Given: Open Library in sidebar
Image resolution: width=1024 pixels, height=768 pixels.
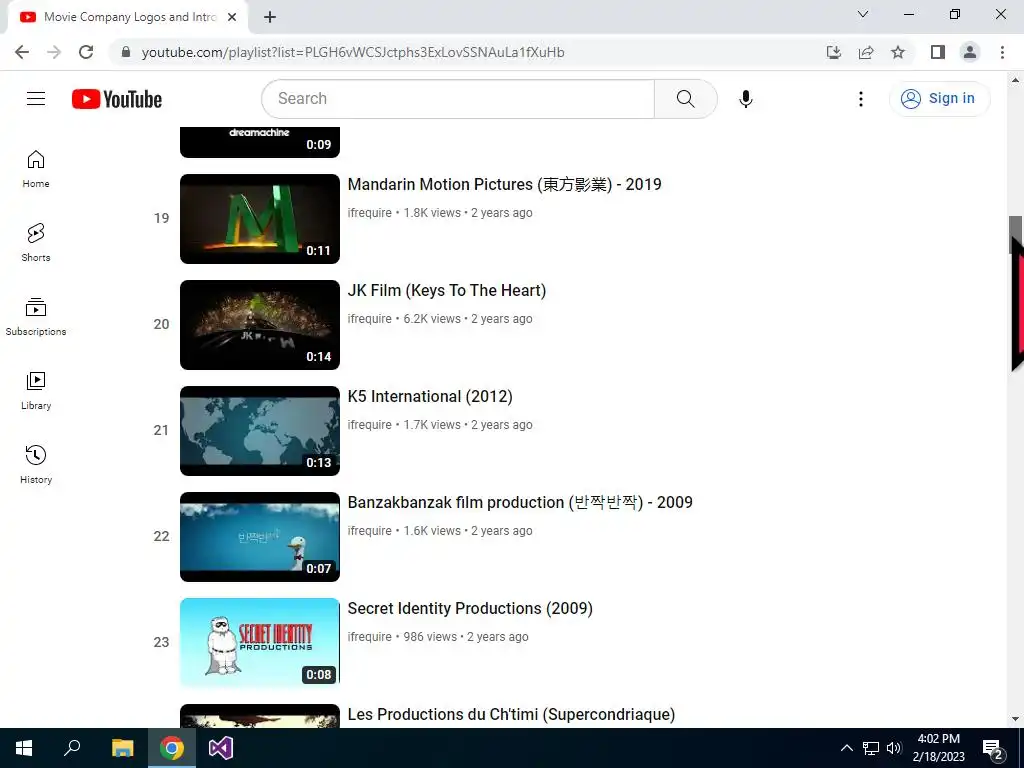Looking at the screenshot, I should (x=36, y=391).
